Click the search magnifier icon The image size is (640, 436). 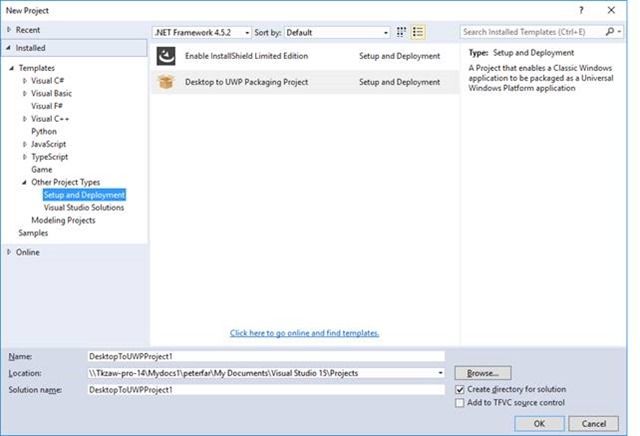click(610, 31)
